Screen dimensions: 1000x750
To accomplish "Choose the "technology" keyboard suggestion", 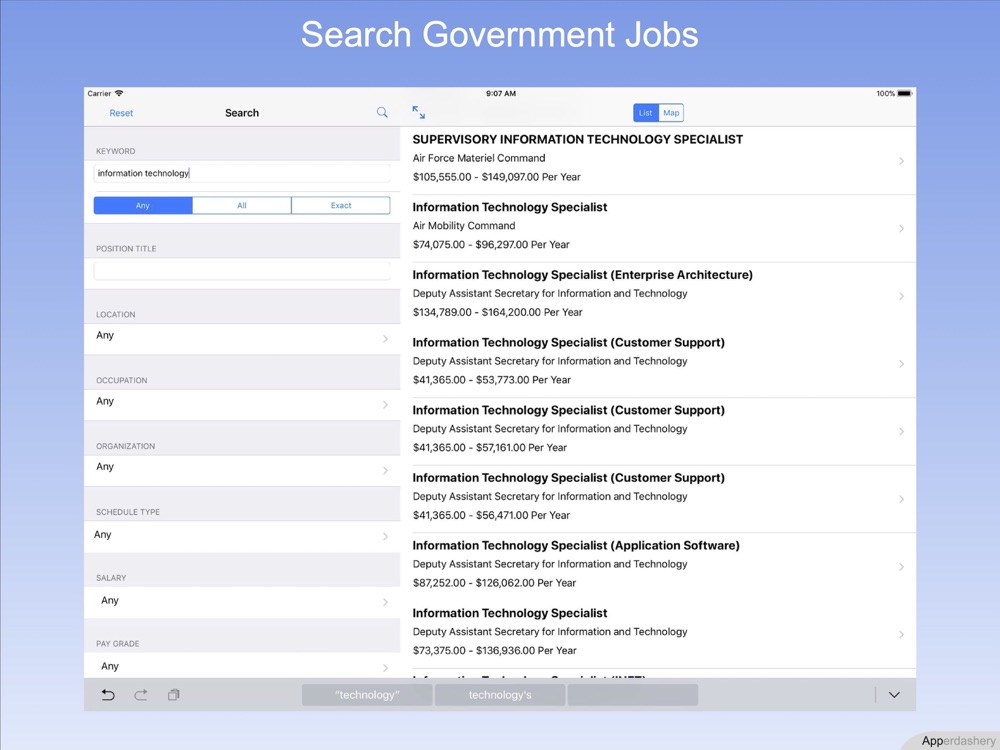I will tap(367, 695).
